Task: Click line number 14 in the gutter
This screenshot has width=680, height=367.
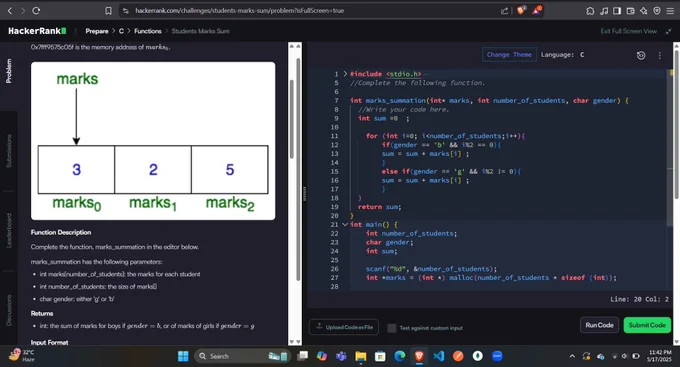Action: point(334,163)
